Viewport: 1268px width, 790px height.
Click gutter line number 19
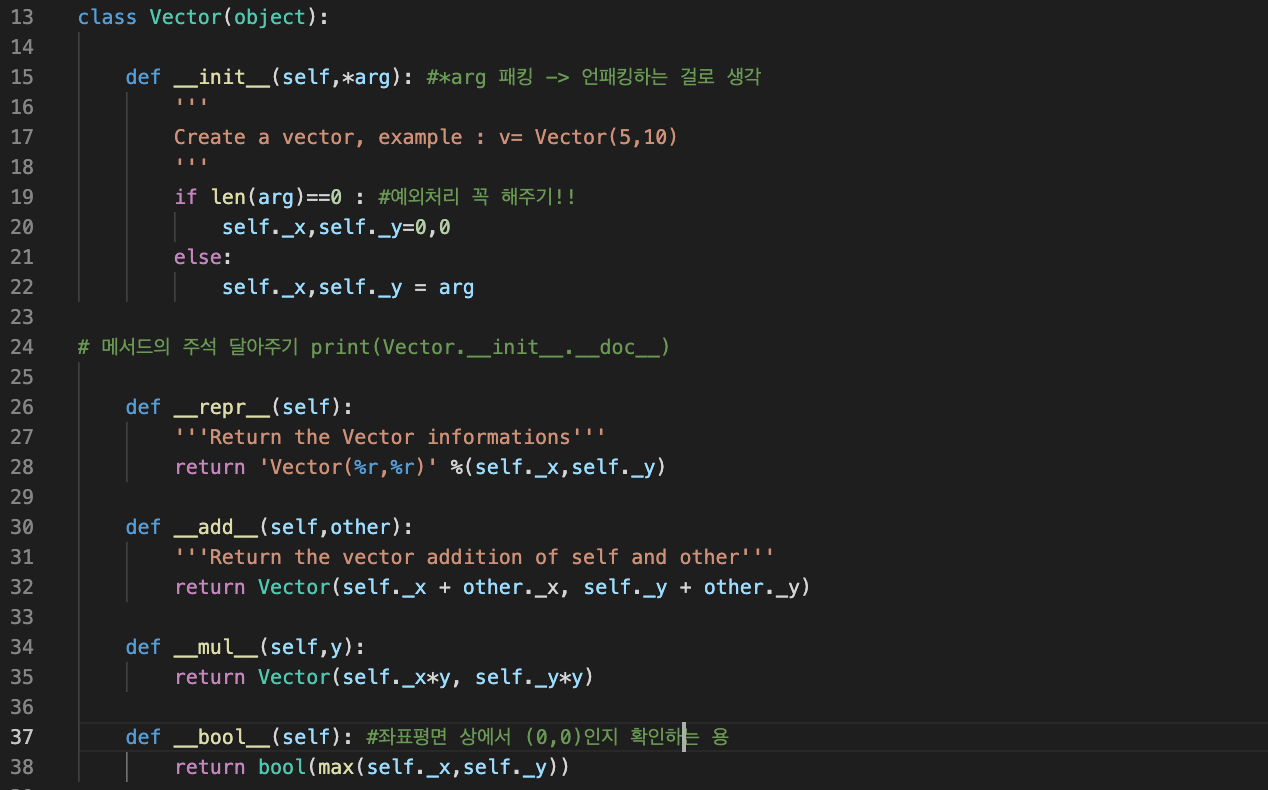(x=22, y=197)
